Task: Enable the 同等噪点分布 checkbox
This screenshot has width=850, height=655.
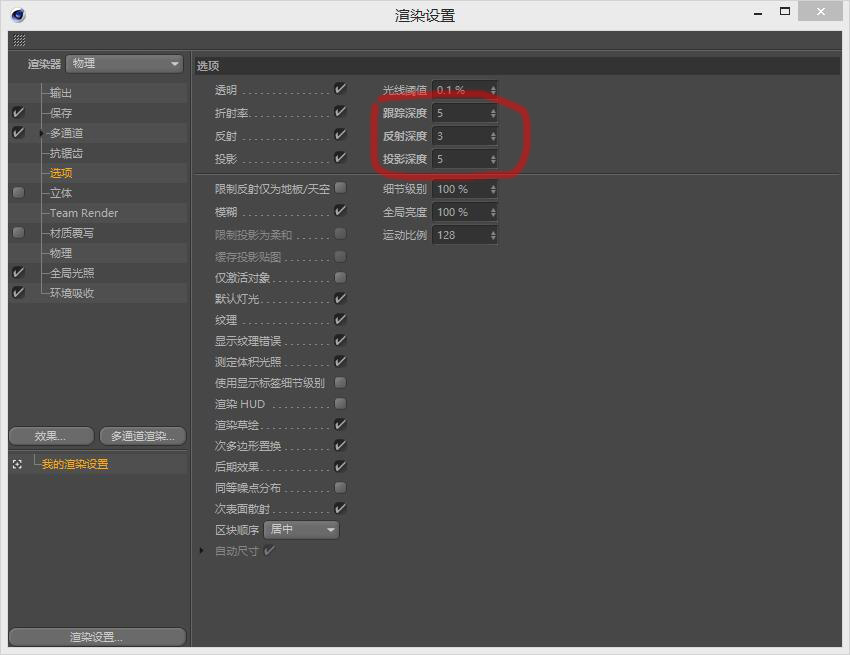Action: click(x=340, y=487)
